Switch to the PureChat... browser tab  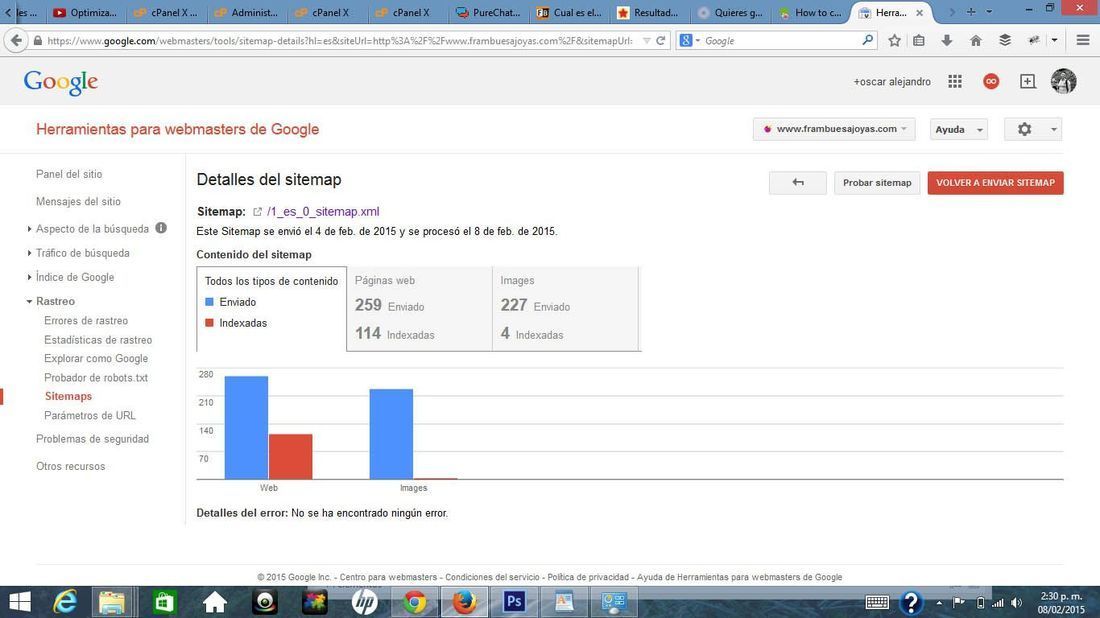(x=488, y=13)
